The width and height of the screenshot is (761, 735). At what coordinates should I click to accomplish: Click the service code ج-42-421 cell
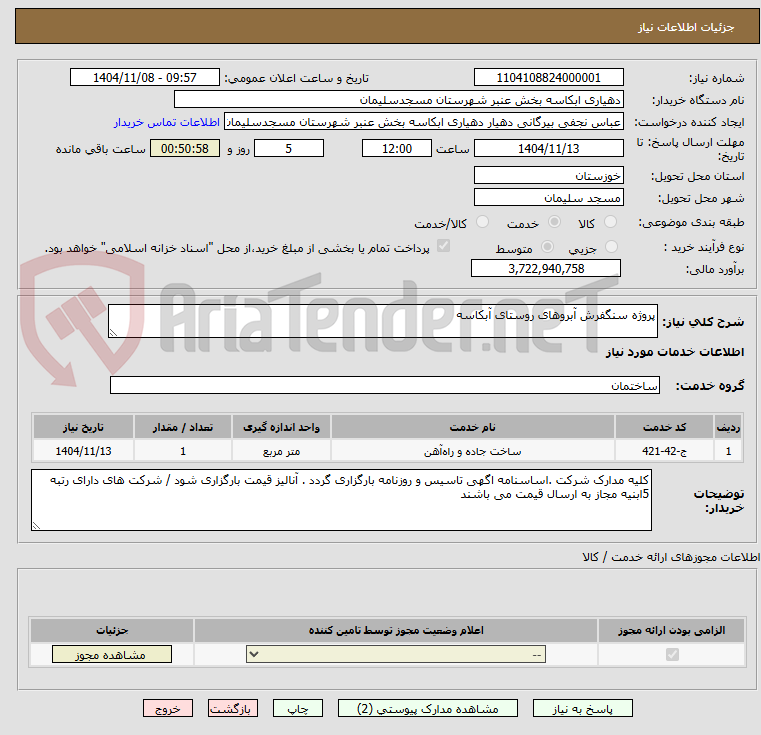[663, 451]
